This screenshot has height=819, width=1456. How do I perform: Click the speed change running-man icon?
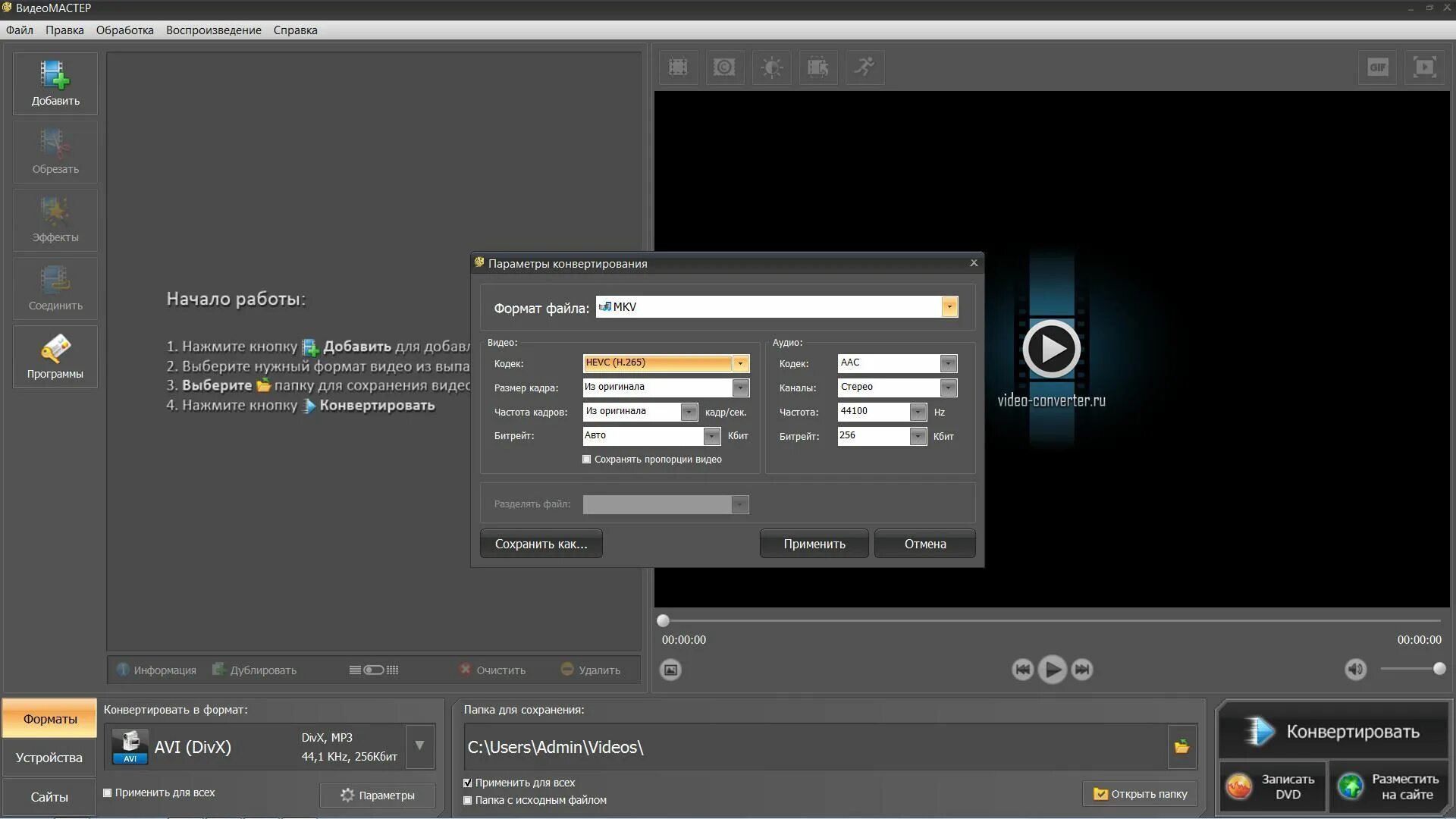[864, 67]
